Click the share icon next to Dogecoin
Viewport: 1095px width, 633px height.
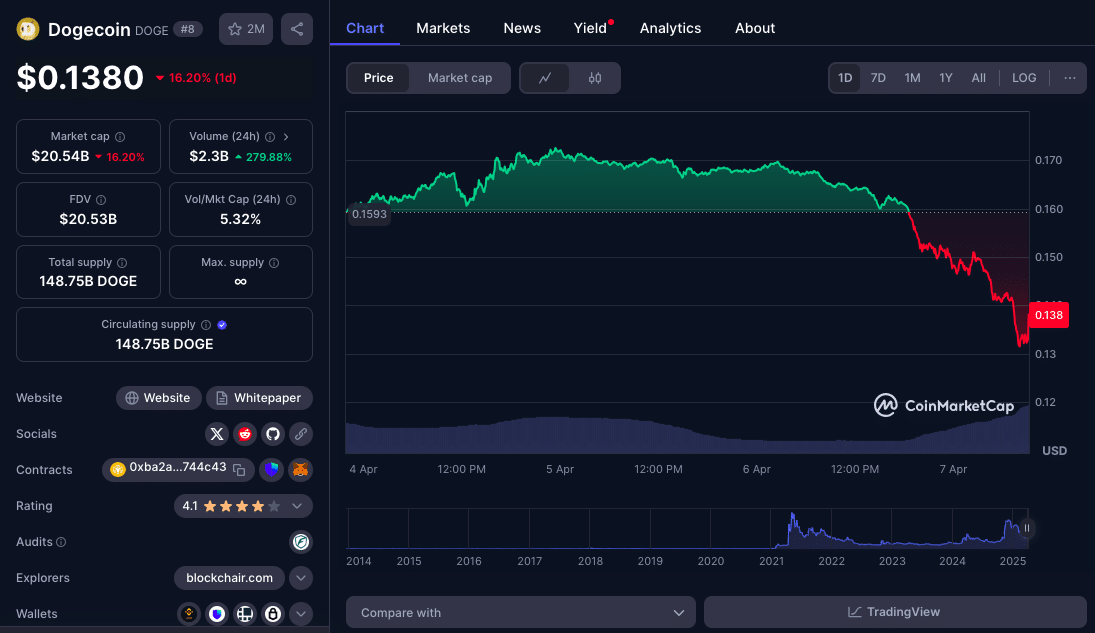(297, 29)
